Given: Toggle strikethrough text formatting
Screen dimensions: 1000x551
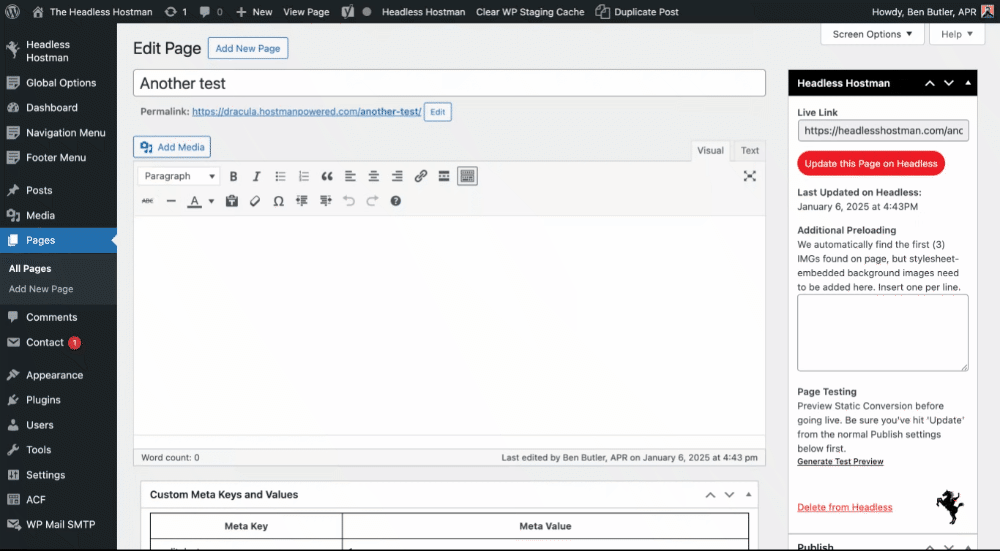Looking at the screenshot, I should pyautogui.click(x=148, y=201).
